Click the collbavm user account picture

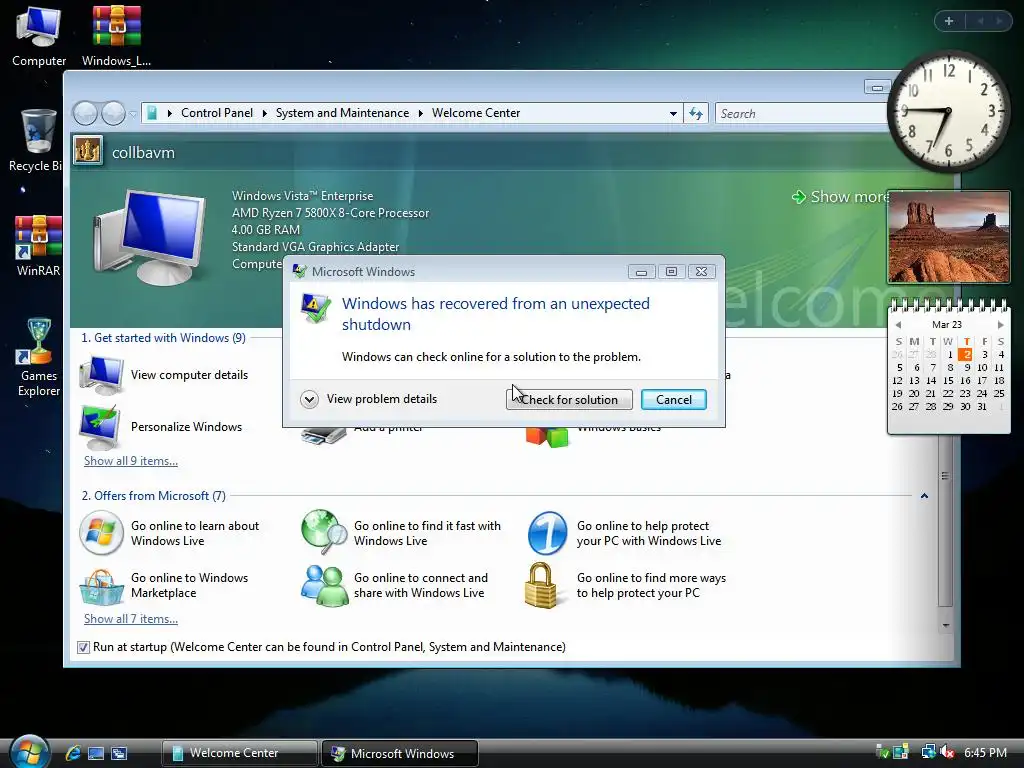pos(88,152)
